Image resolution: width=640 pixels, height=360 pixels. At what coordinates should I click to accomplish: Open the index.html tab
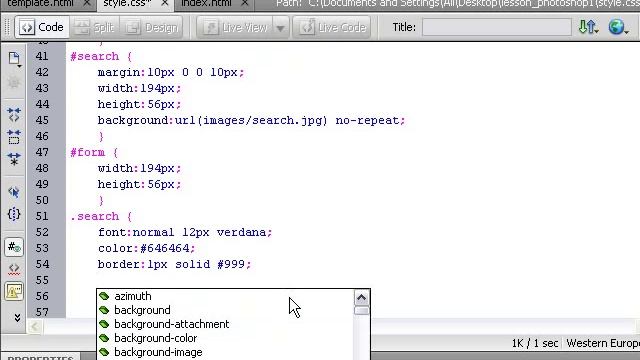[x=206, y=3]
